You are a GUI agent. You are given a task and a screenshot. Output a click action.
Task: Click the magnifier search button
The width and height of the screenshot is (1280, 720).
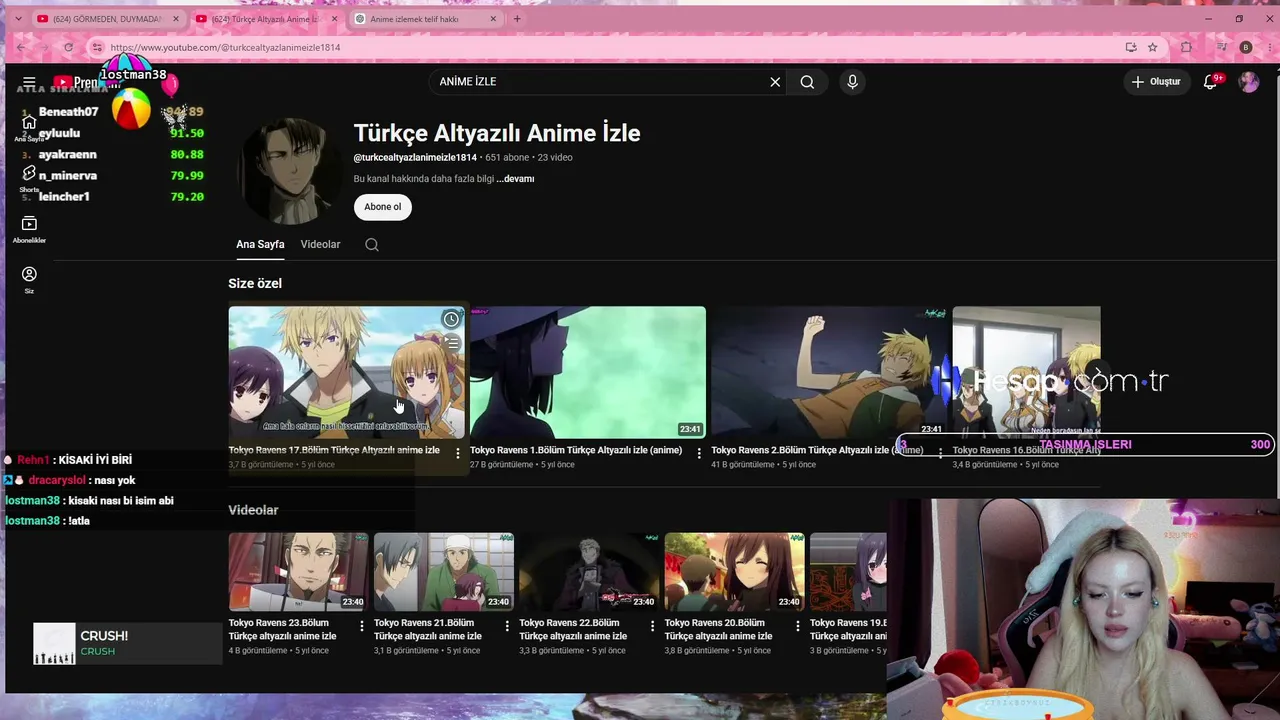tap(807, 82)
